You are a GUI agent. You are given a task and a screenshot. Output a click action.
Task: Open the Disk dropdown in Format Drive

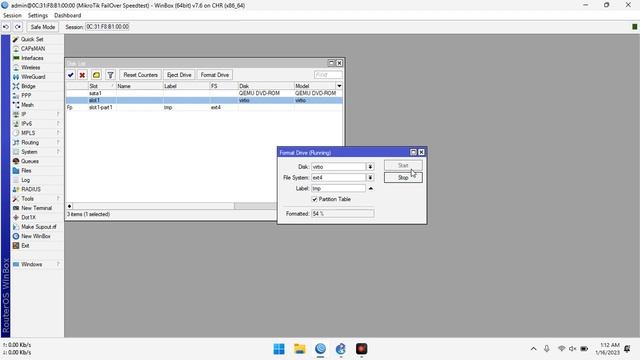tap(370, 167)
